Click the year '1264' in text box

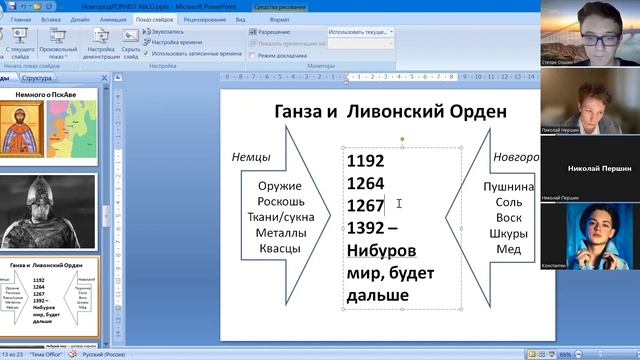point(365,183)
